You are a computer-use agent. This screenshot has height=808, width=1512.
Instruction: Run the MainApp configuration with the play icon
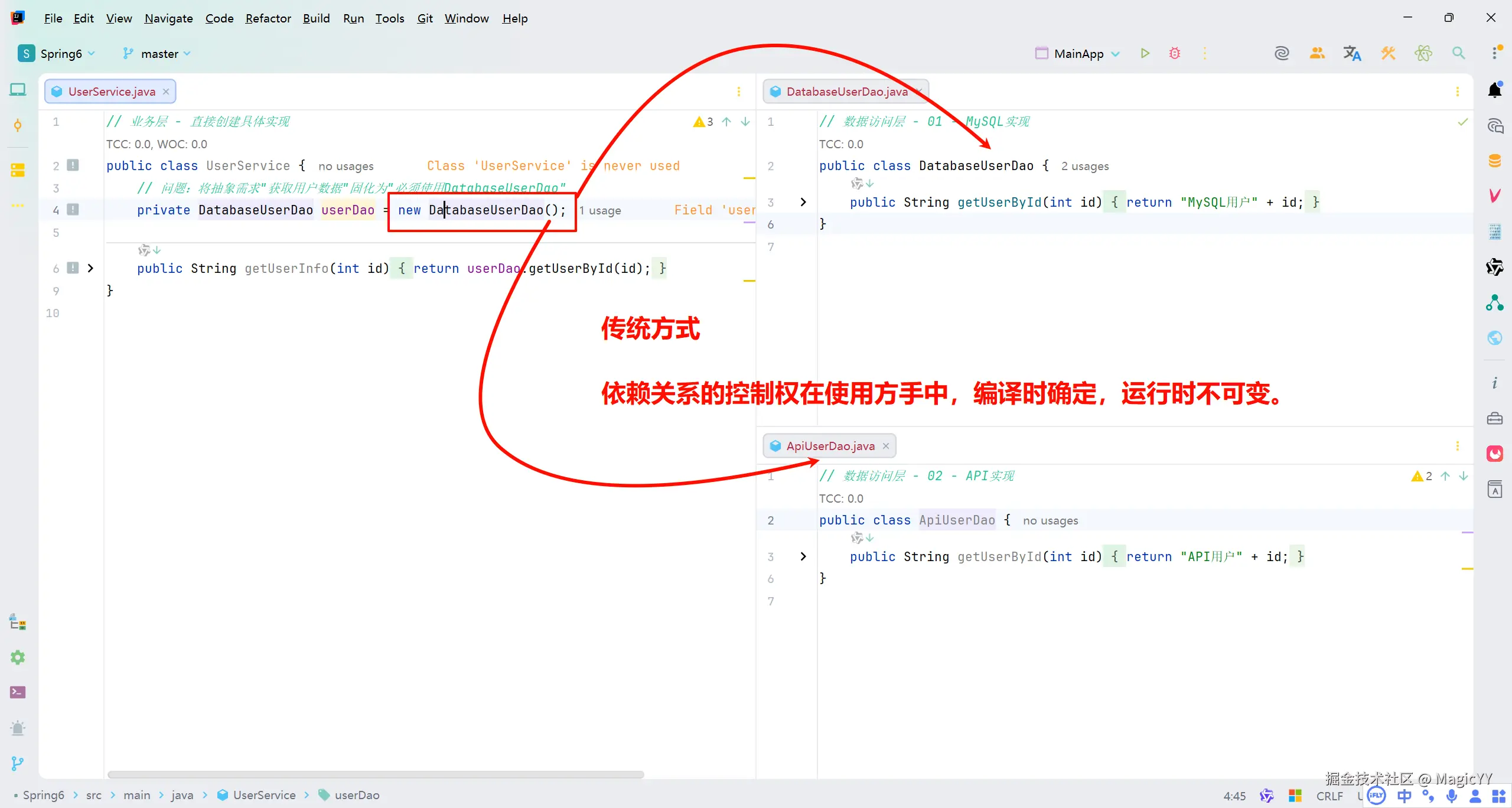(1145, 53)
